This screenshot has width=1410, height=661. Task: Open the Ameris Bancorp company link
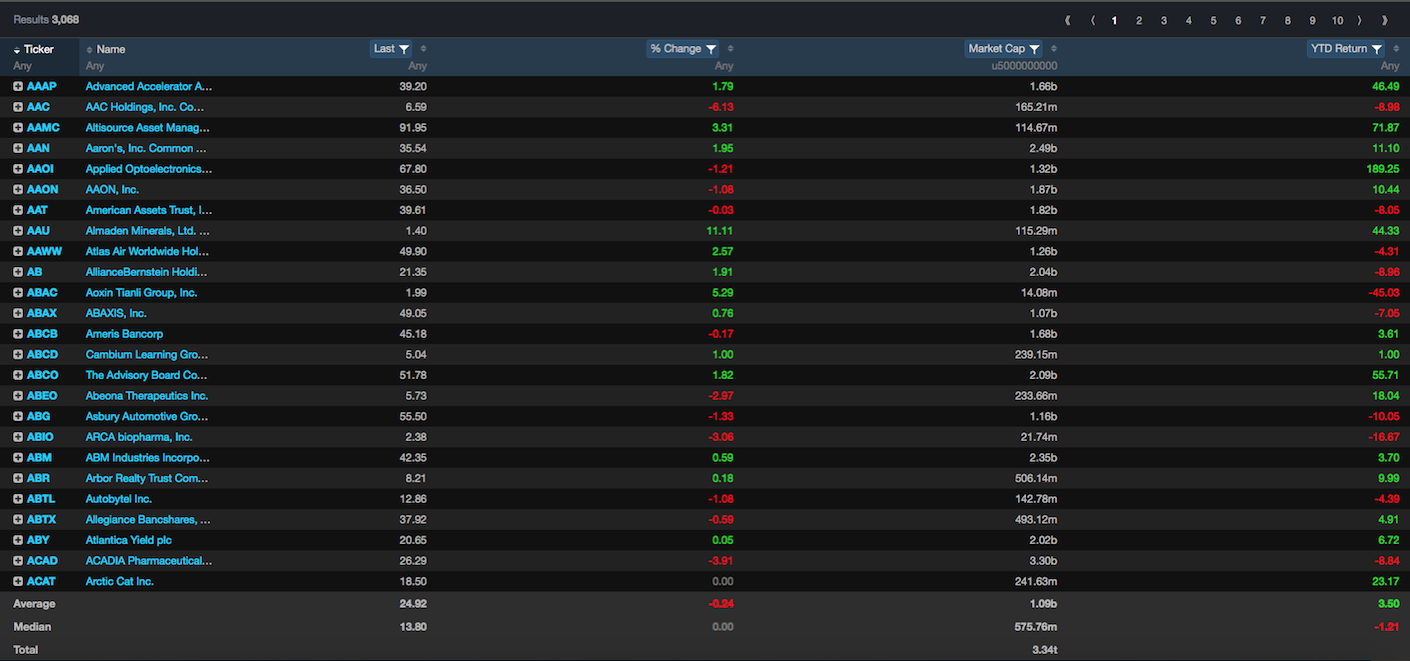124,334
